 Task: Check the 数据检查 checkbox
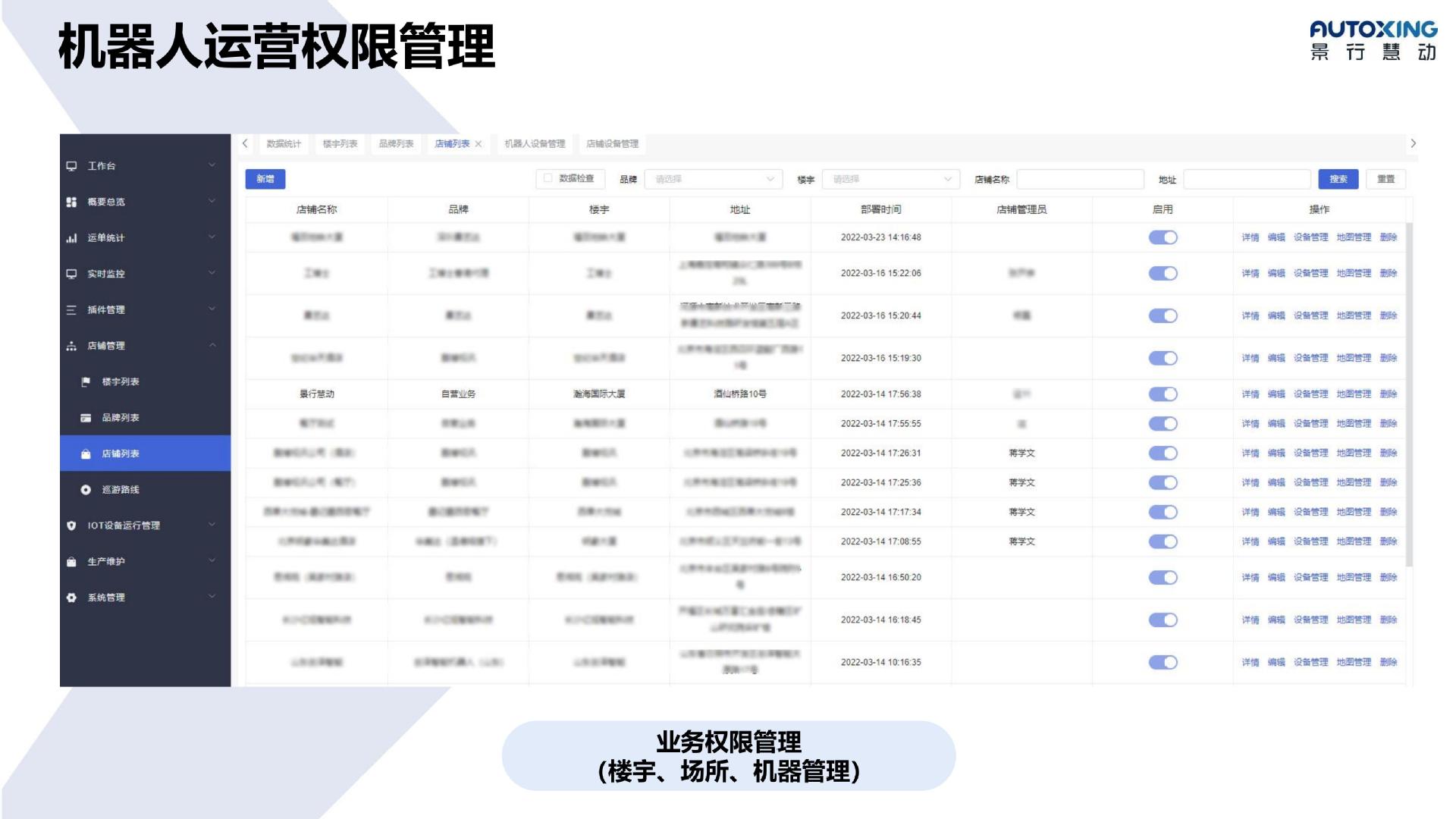point(548,179)
